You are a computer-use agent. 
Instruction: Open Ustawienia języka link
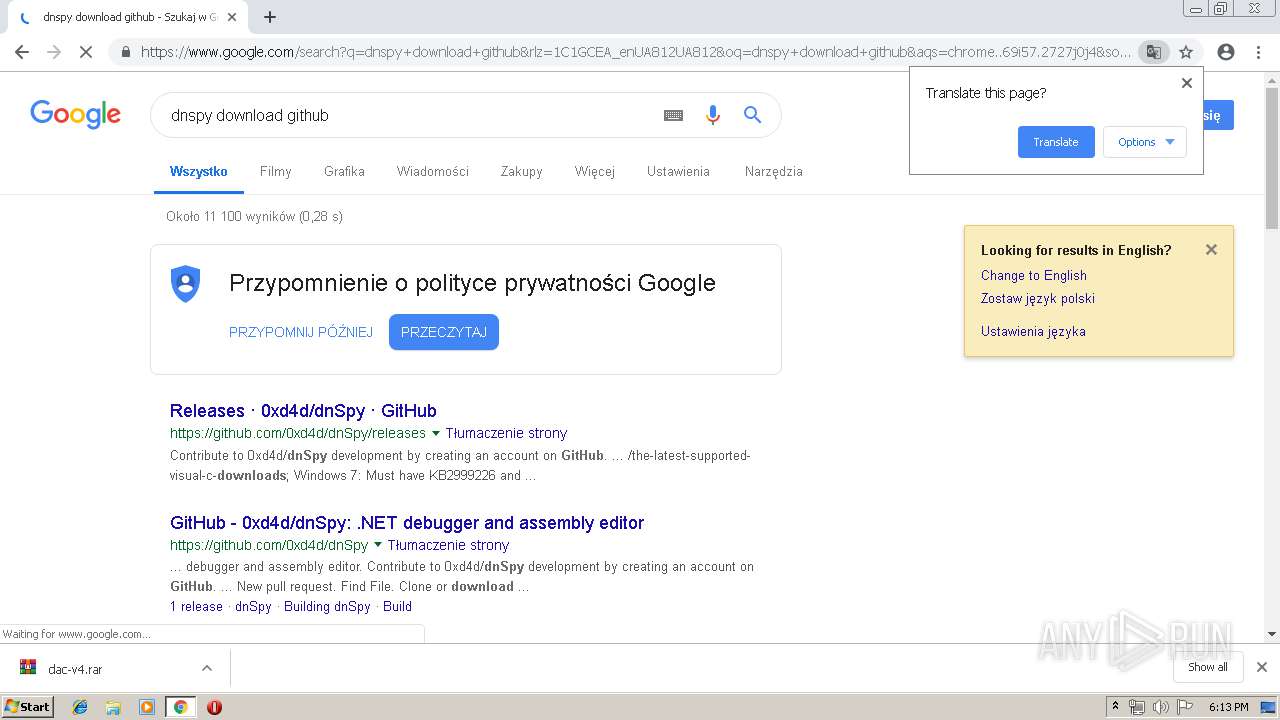[x=1033, y=331]
